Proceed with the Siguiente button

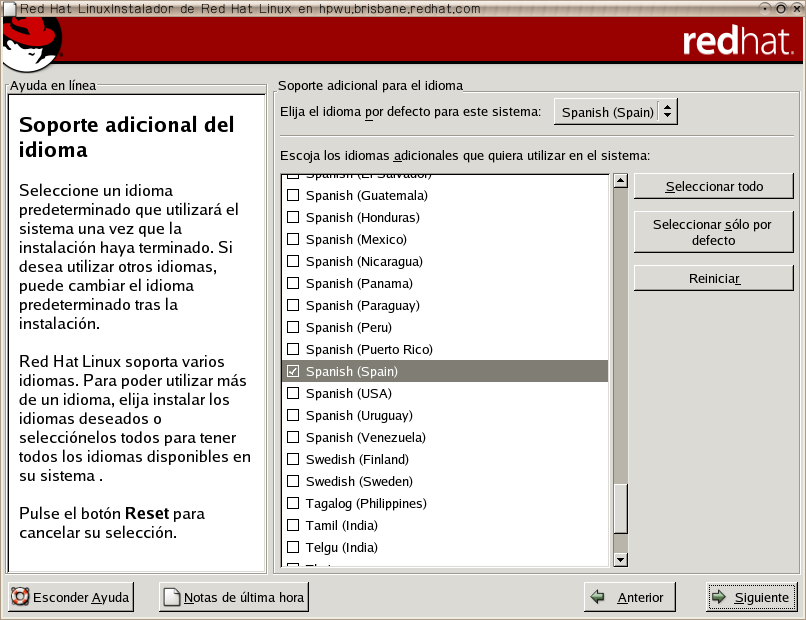tap(752, 597)
